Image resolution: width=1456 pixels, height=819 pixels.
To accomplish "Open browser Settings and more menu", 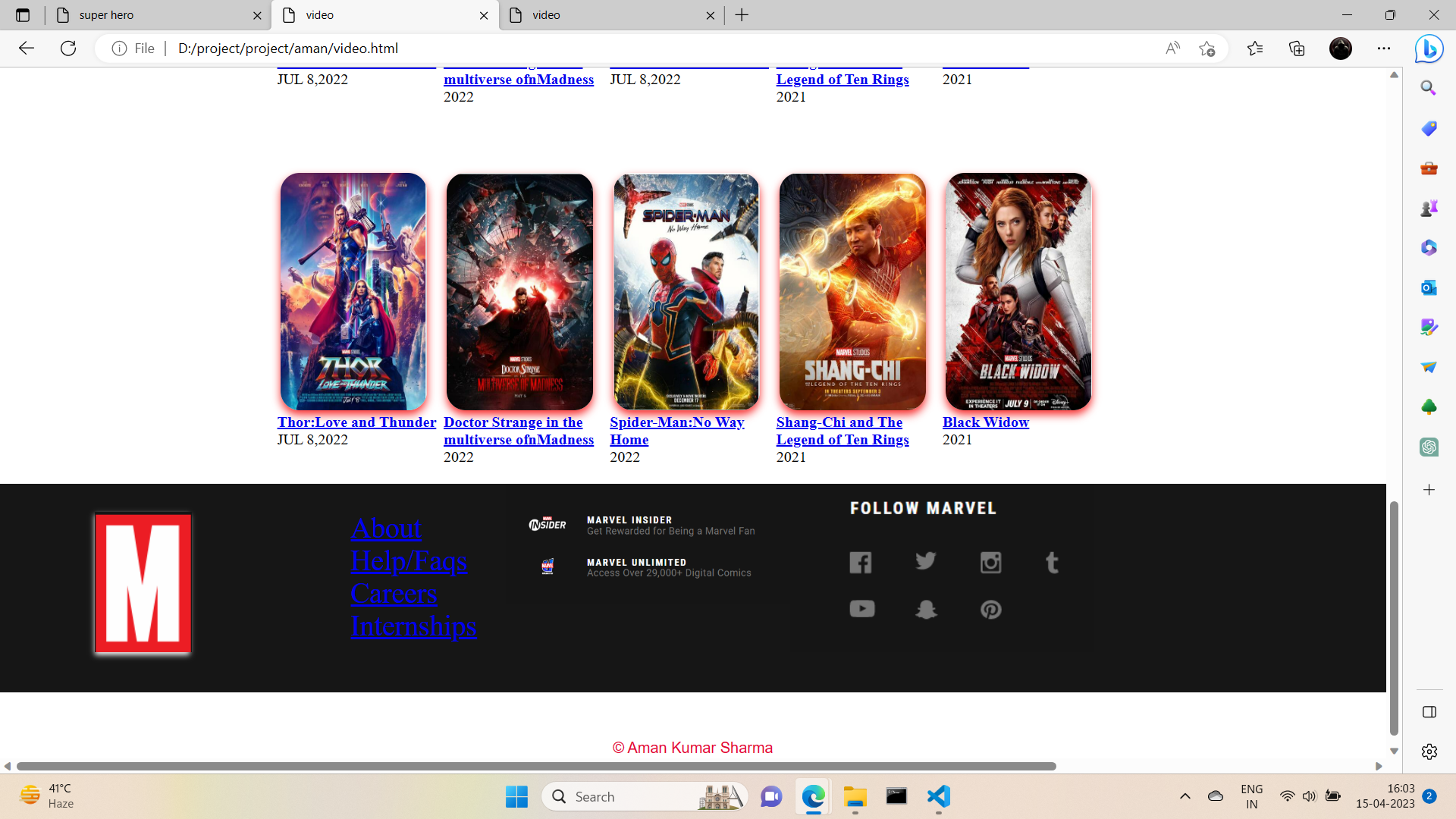I will click(1384, 49).
